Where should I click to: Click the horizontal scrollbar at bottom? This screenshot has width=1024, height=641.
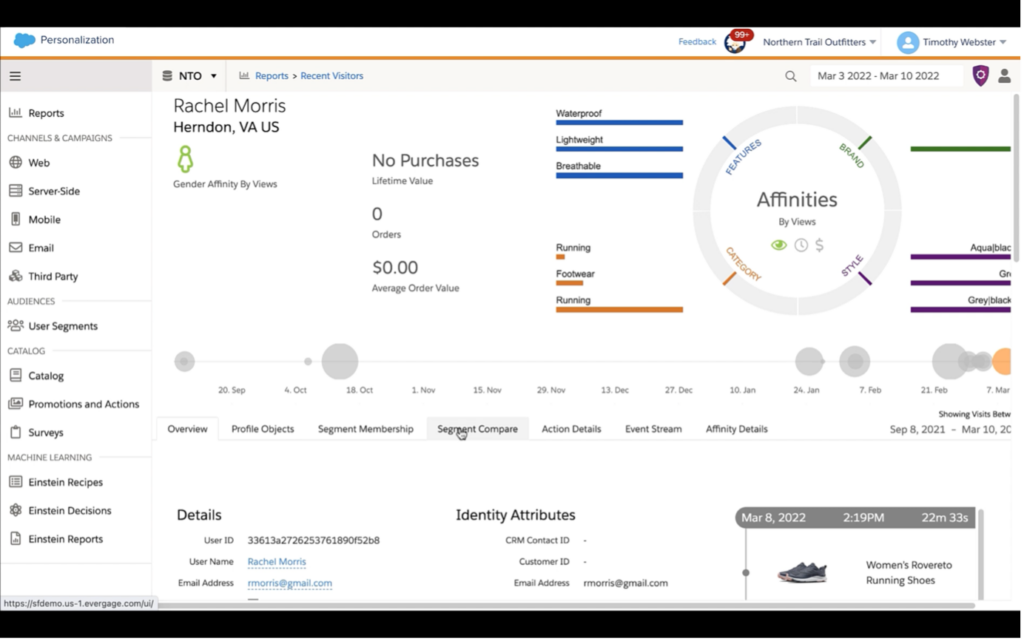(x=566, y=606)
